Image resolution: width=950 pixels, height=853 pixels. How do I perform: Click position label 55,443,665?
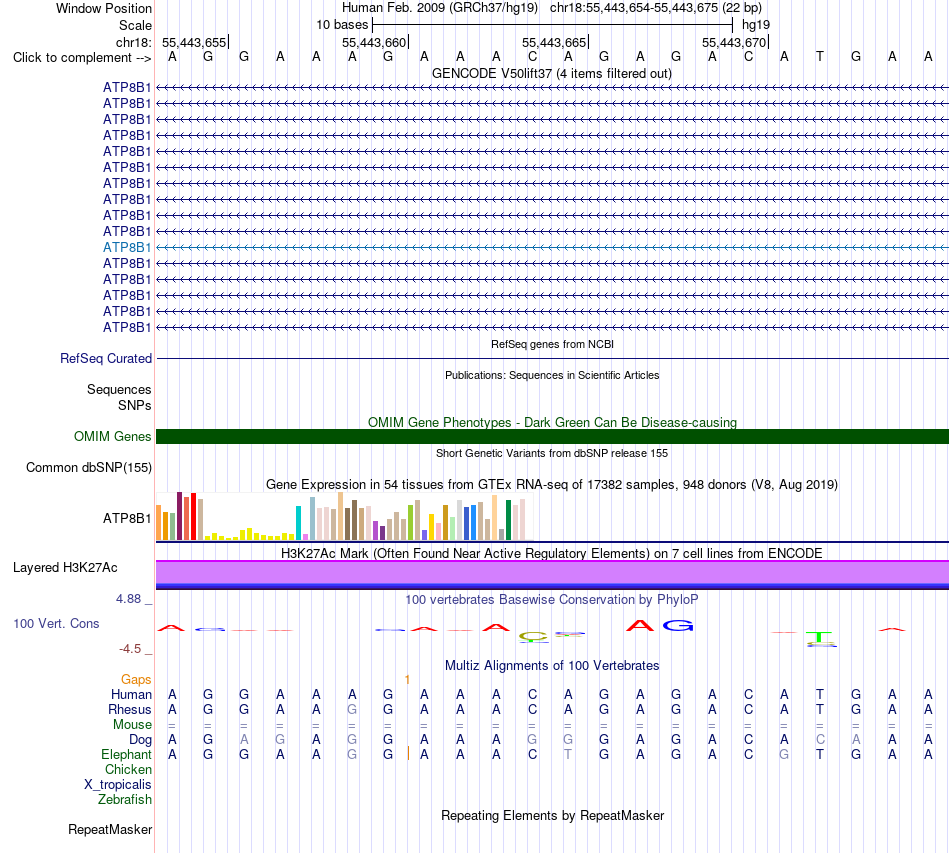[x=554, y=42]
